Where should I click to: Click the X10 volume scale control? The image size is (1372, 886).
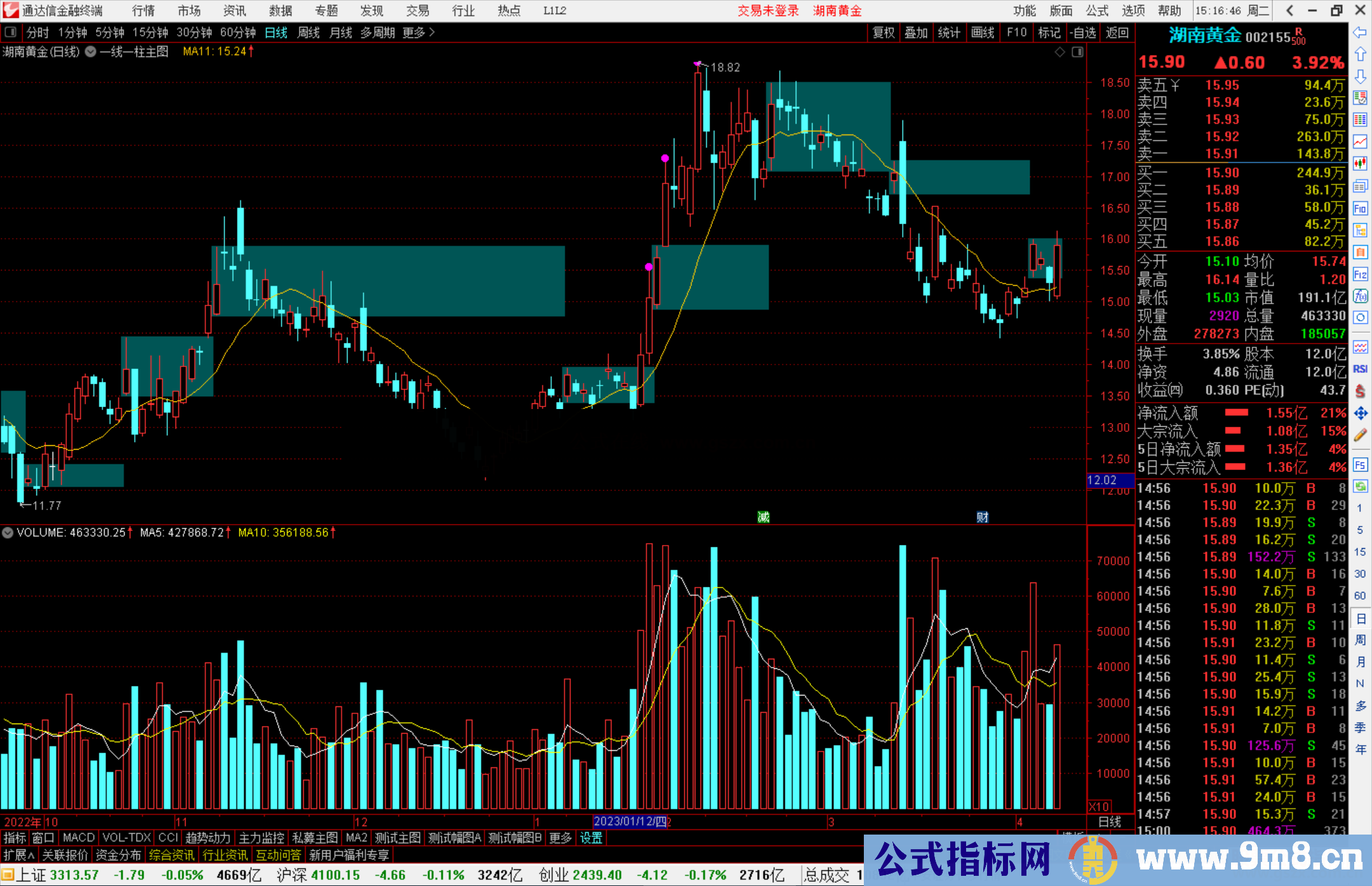[x=1099, y=806]
